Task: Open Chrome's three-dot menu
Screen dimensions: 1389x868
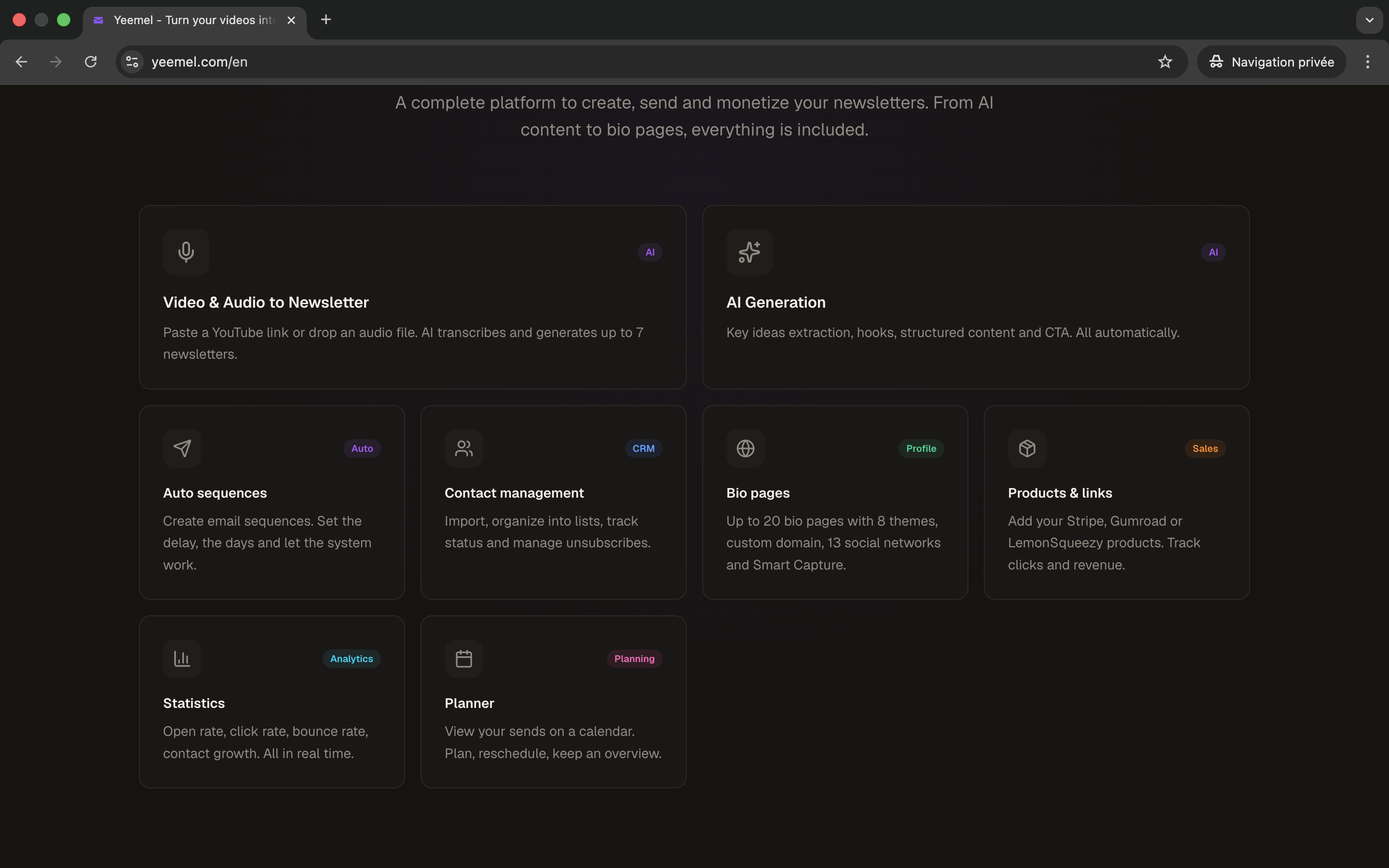Action: (x=1368, y=62)
